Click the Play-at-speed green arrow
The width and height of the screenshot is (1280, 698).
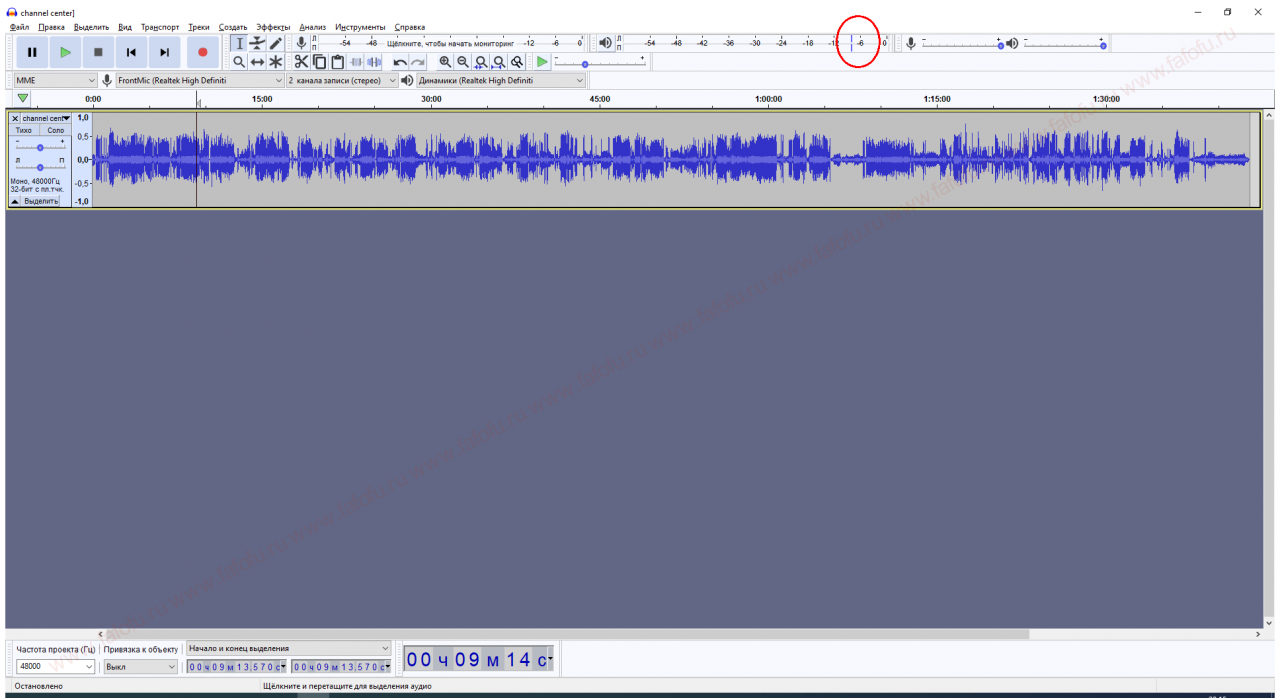tap(542, 62)
